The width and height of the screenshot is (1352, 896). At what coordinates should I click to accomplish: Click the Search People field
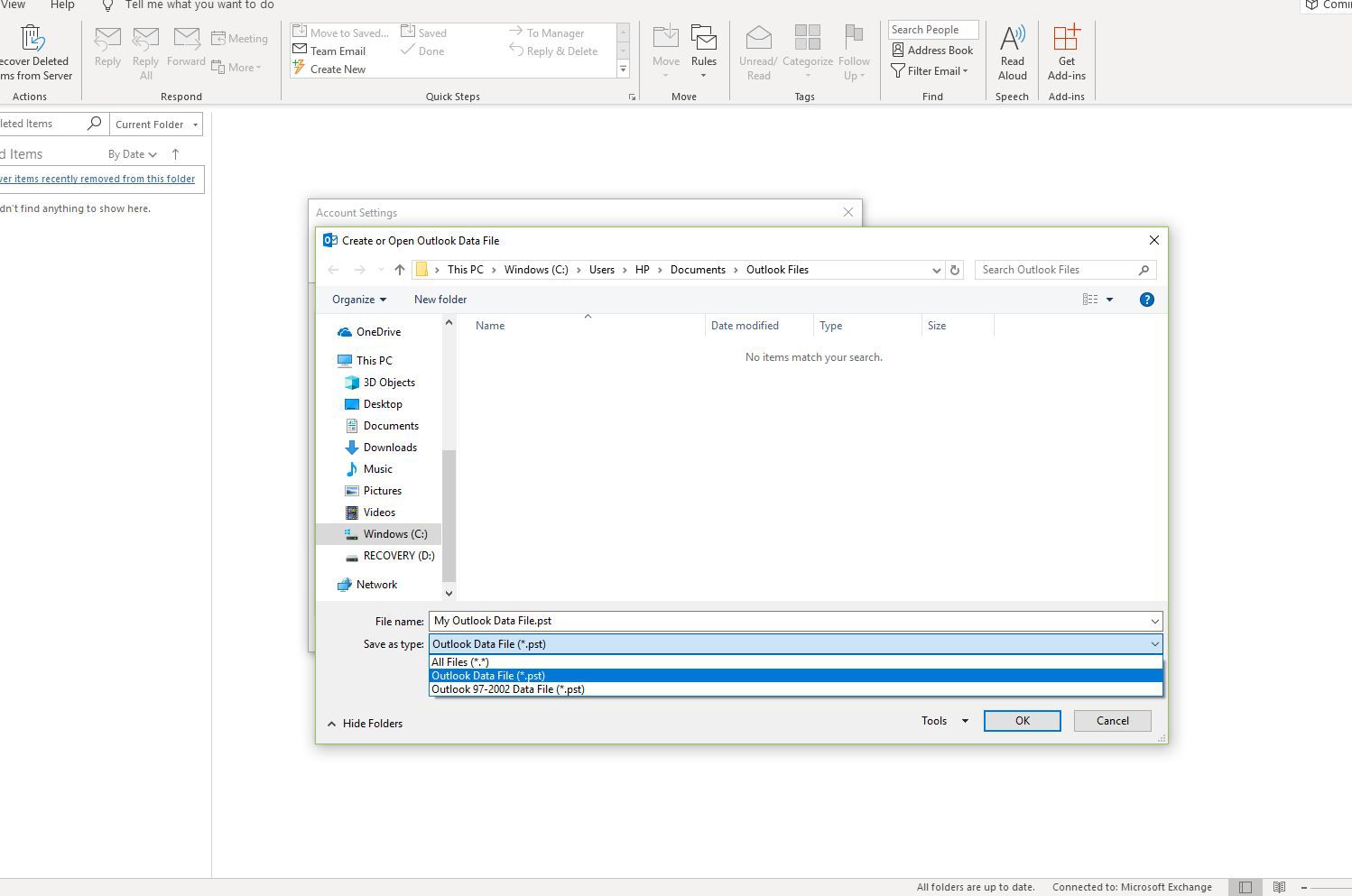coord(933,29)
